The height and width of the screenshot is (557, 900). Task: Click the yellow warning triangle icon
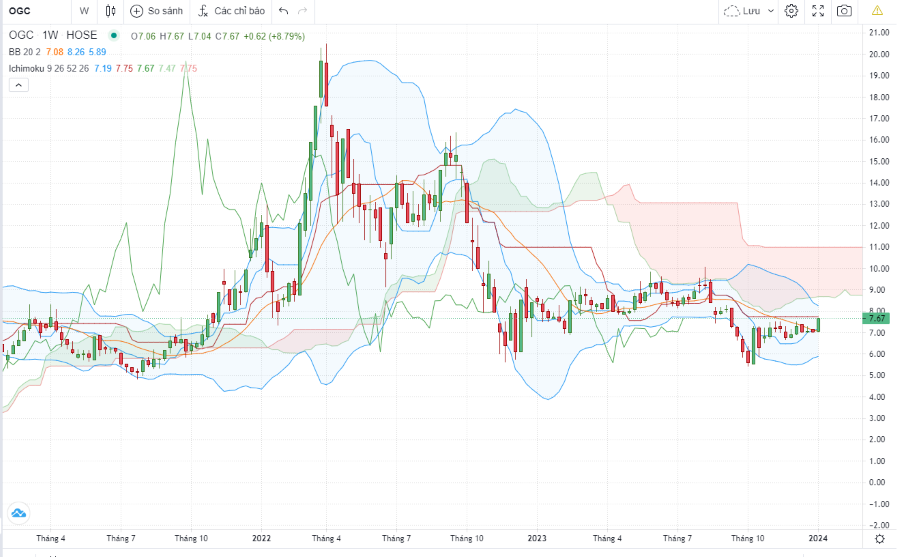click(877, 11)
